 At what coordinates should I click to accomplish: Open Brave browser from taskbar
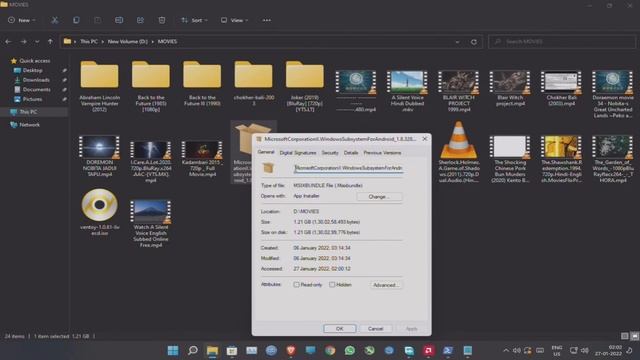click(x=291, y=350)
